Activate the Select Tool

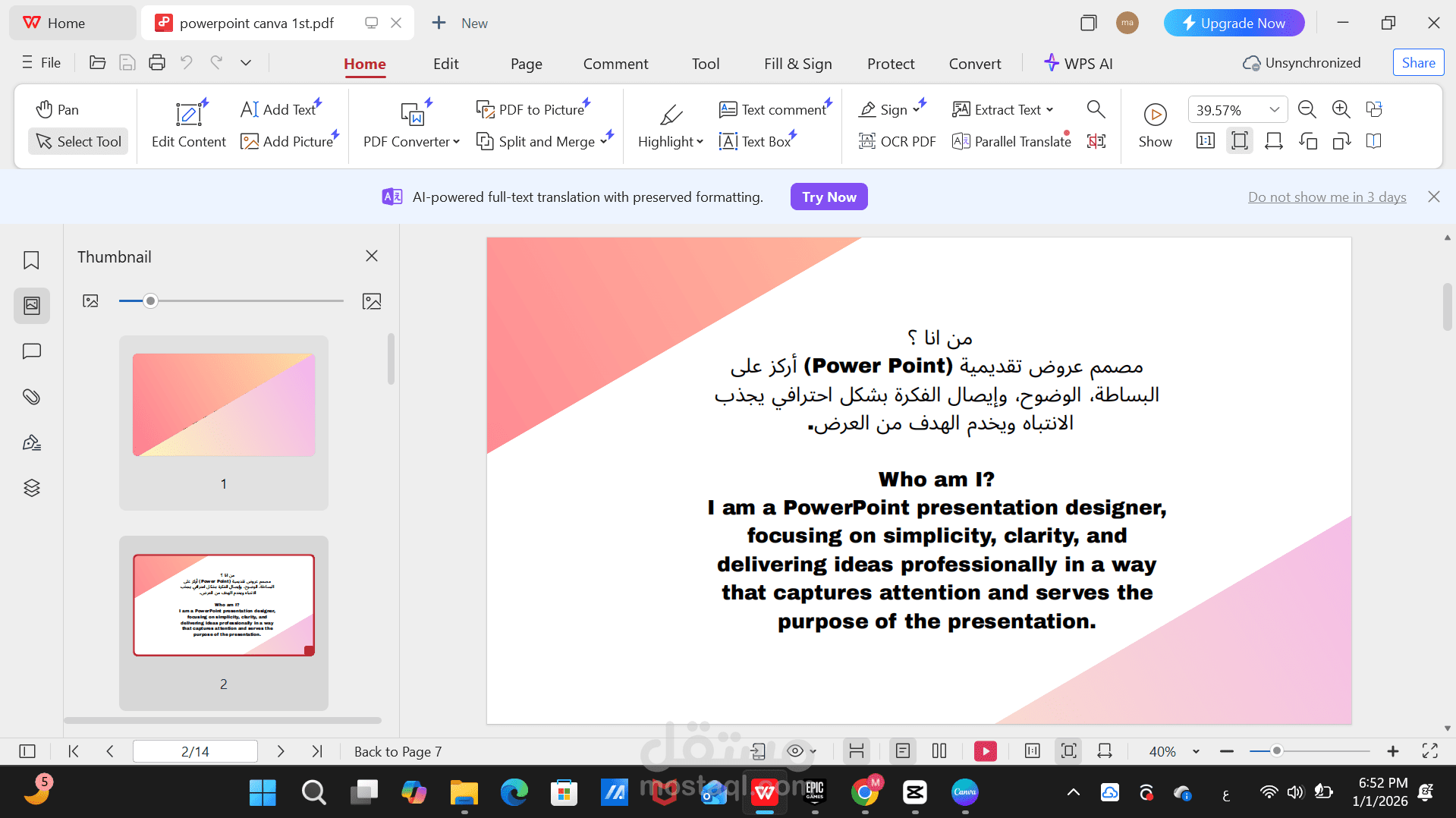[77, 141]
